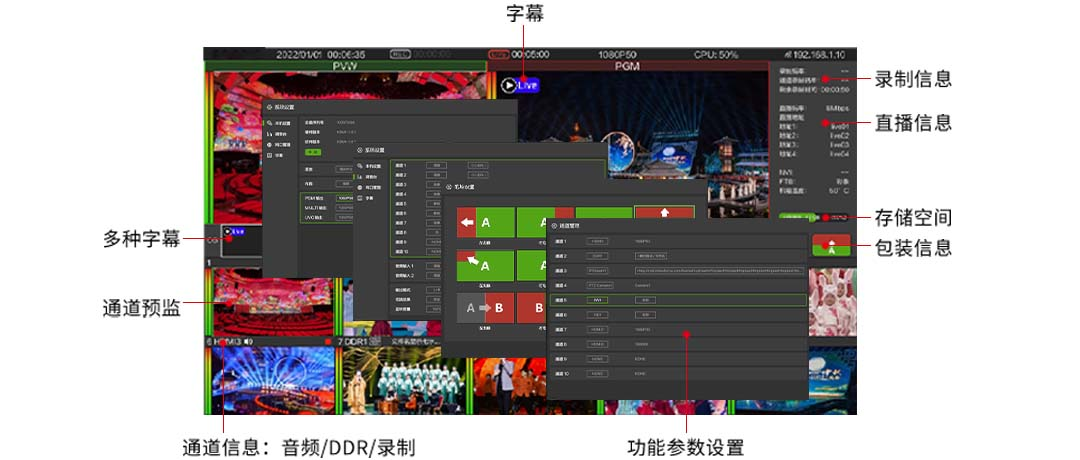Select the A-to-B arrow transition tile

point(485,310)
